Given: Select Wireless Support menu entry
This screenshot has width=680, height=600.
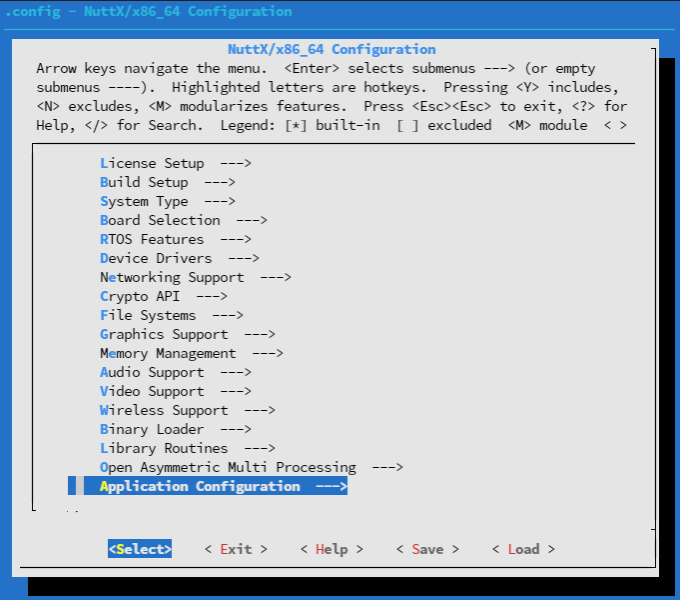Looking at the screenshot, I should 187,410.
